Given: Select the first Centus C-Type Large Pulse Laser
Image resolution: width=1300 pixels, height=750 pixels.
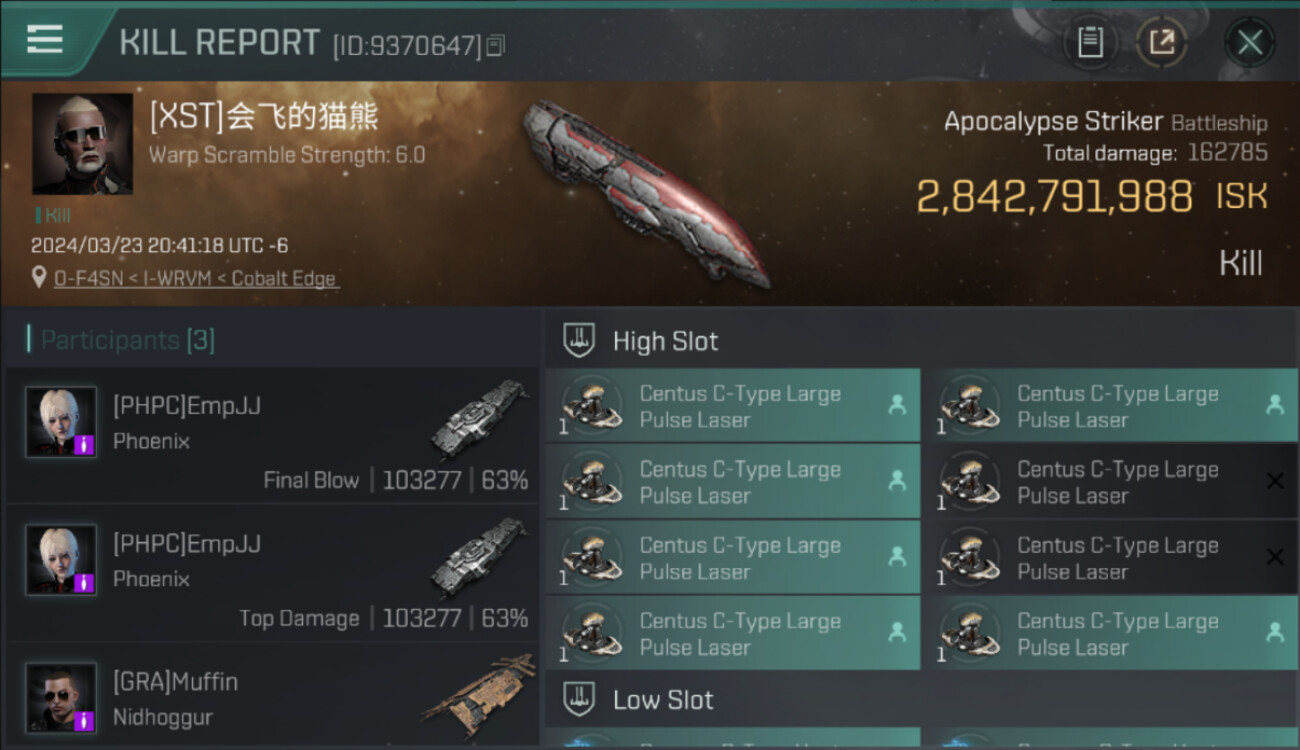Looking at the screenshot, I should pyautogui.click(x=733, y=405).
